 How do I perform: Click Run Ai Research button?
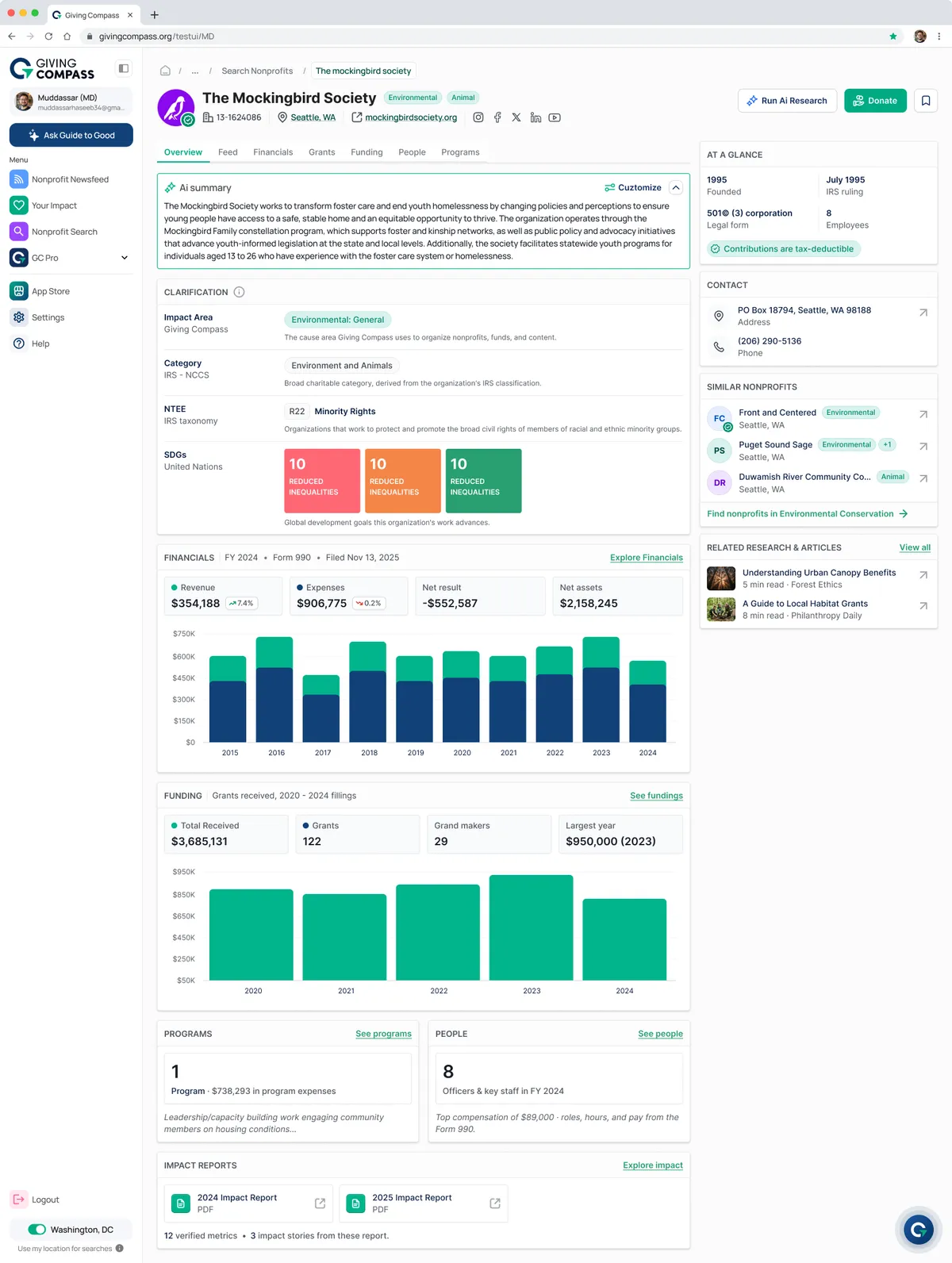click(787, 101)
